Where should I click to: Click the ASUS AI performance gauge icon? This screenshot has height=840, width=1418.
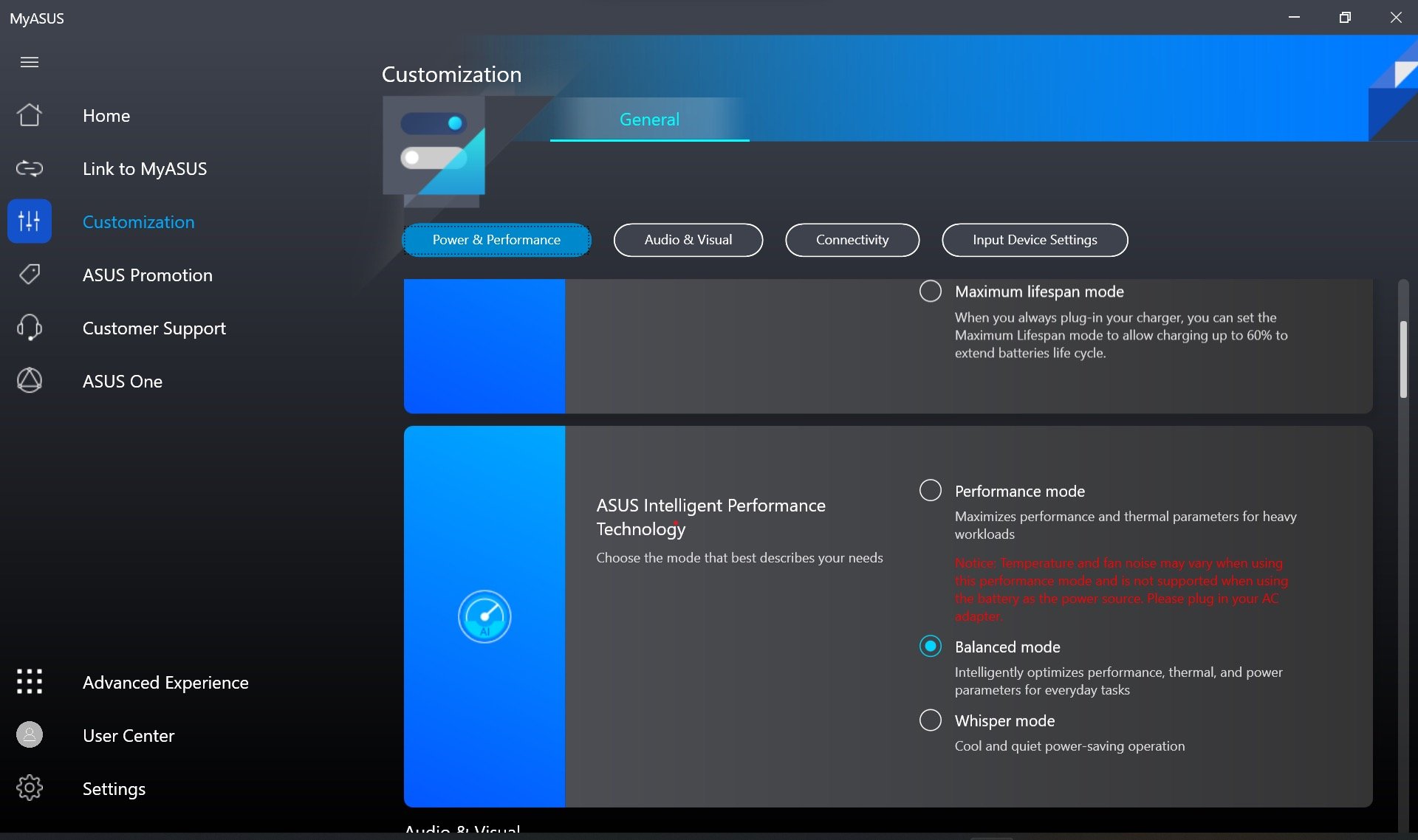pos(484,616)
